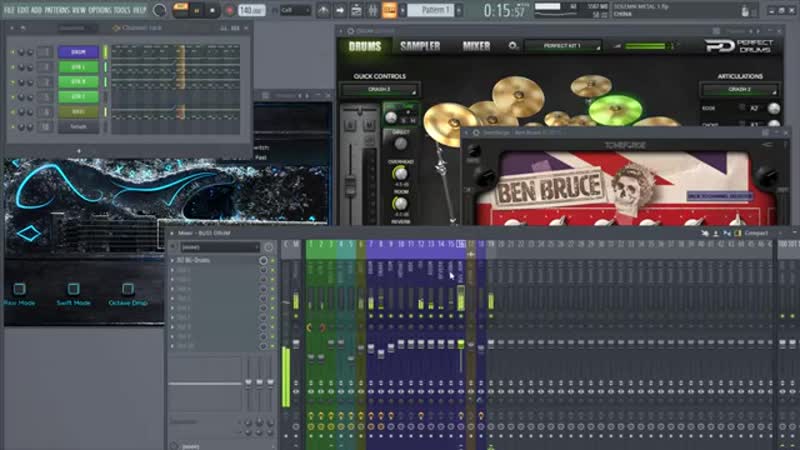The height and width of the screenshot is (450, 800).
Task: Toggle the BG-Drums effect slot enable LED
Action: tap(272, 261)
